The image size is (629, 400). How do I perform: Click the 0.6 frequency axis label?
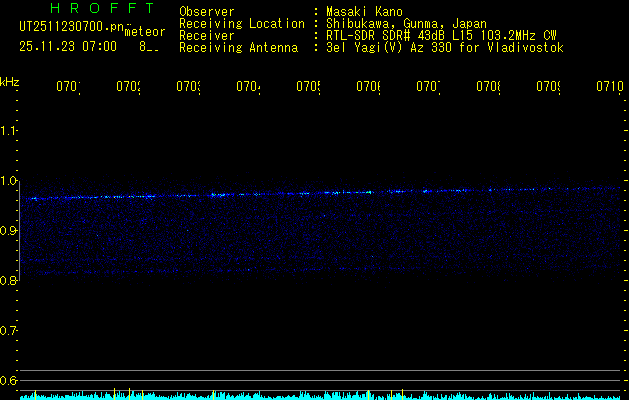(8, 380)
